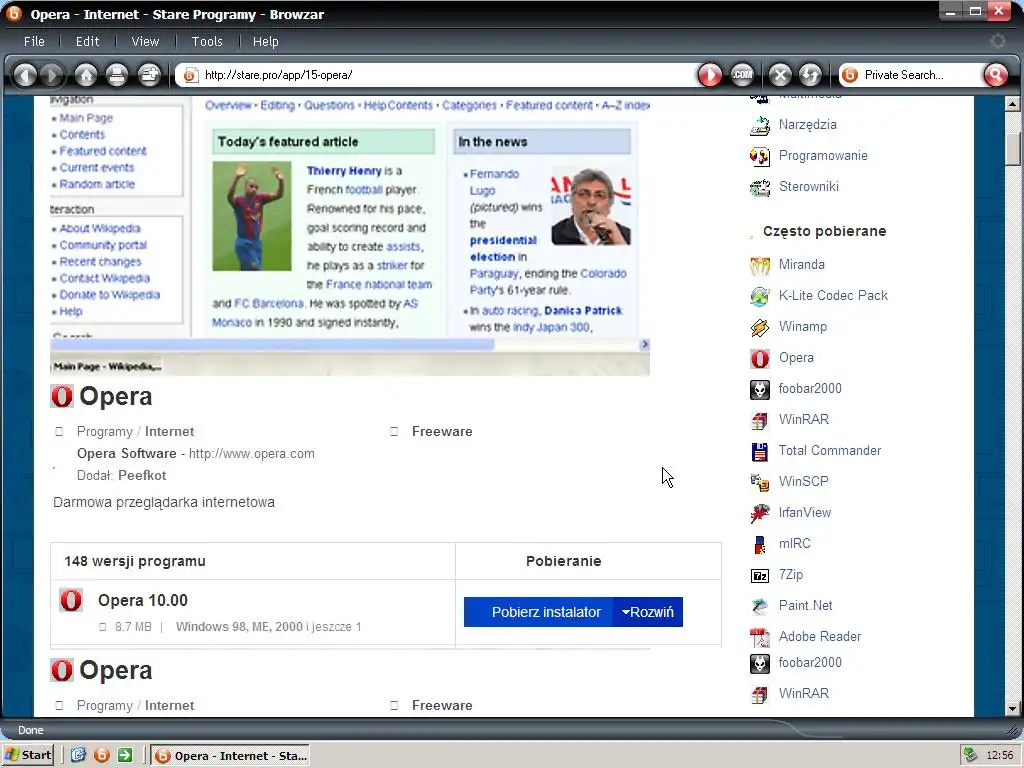This screenshot has width=1024, height=768.
Task: Click the Opera 10.00 version icon
Action: point(71,600)
